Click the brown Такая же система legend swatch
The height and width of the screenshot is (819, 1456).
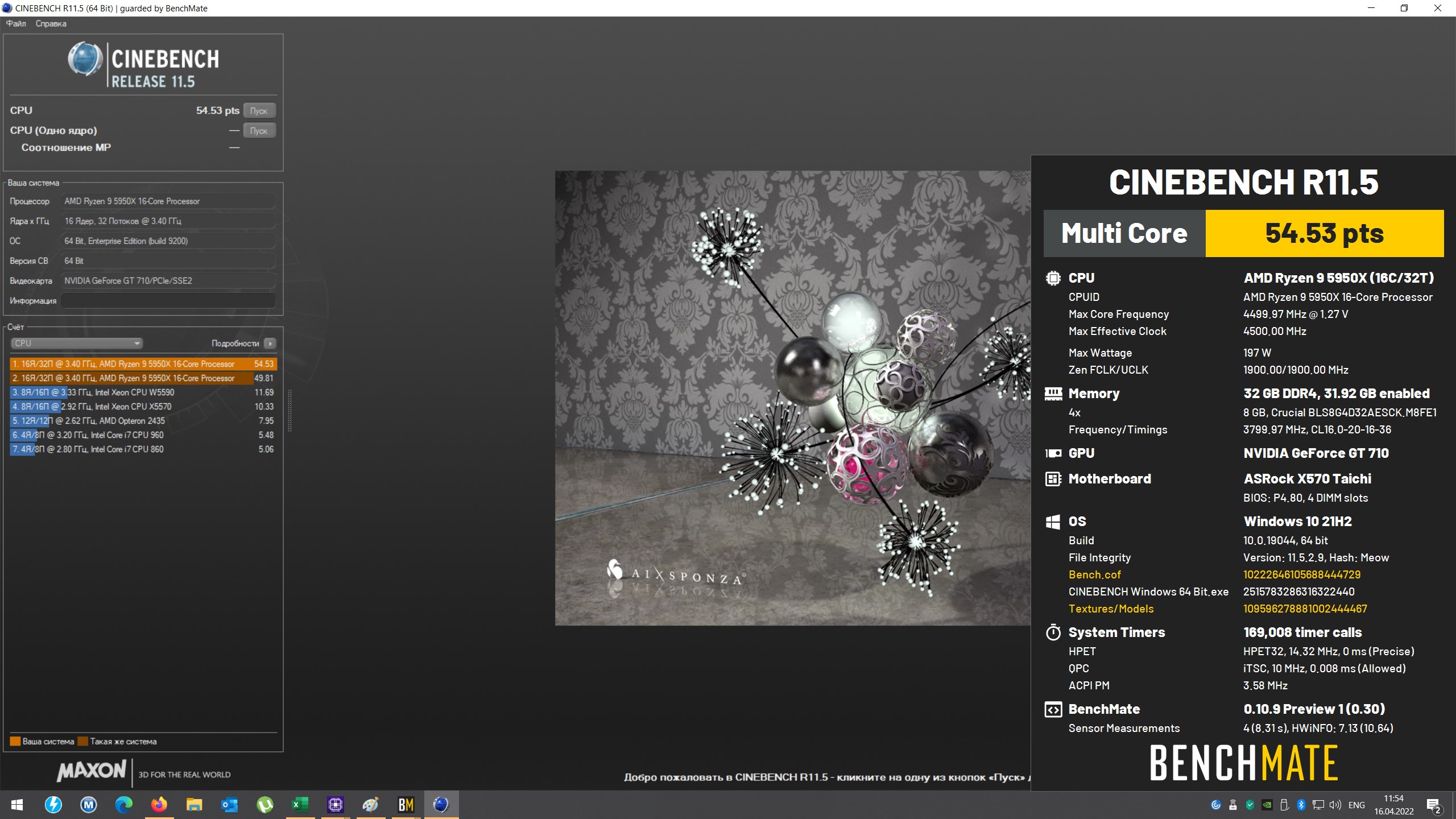click(83, 741)
